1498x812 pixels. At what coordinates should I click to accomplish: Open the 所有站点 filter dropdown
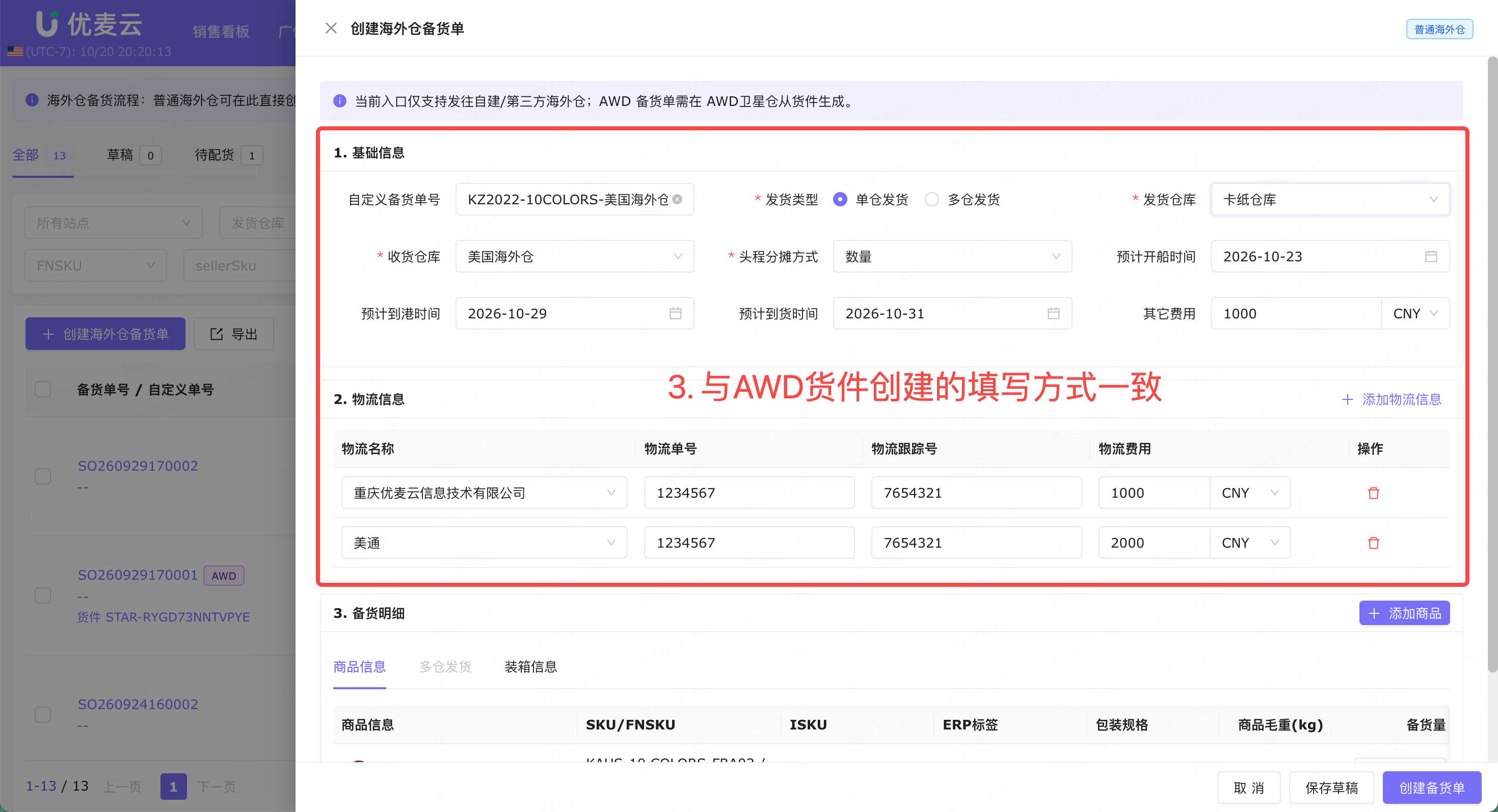pos(114,223)
